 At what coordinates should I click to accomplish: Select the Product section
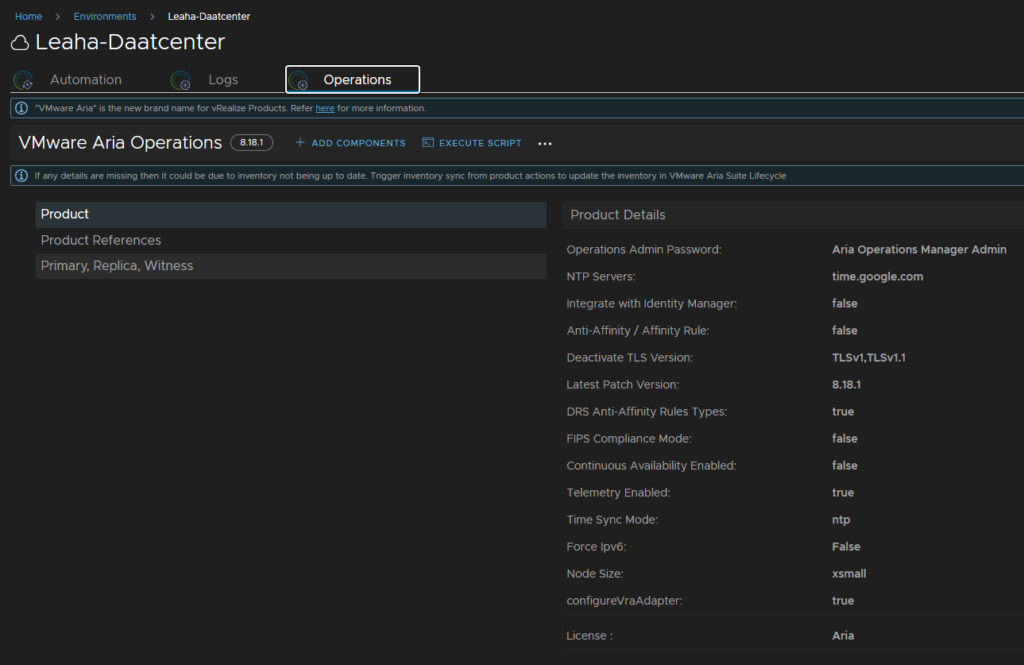(291, 214)
